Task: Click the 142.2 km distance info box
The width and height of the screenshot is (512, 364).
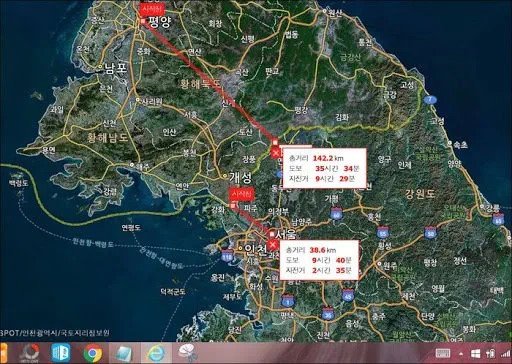Action: pyautogui.click(x=325, y=168)
